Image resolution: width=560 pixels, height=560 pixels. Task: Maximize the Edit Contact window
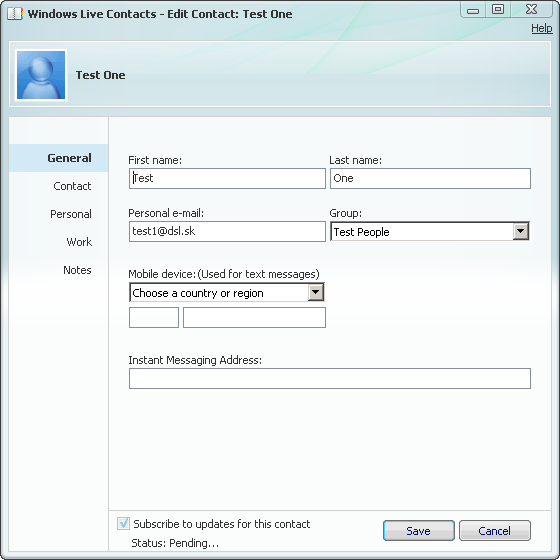pos(498,10)
